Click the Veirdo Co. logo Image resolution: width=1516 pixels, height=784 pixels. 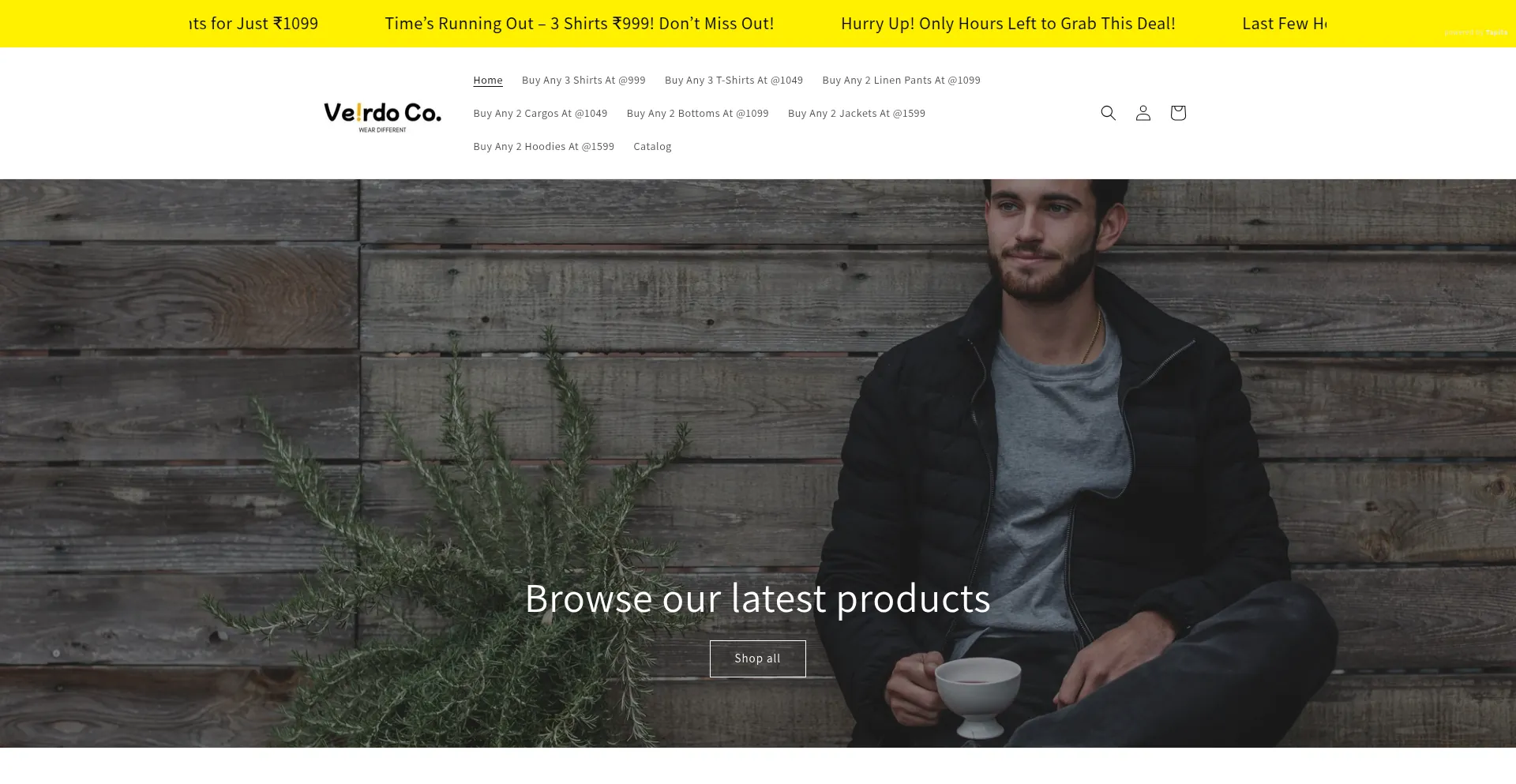tap(382, 115)
